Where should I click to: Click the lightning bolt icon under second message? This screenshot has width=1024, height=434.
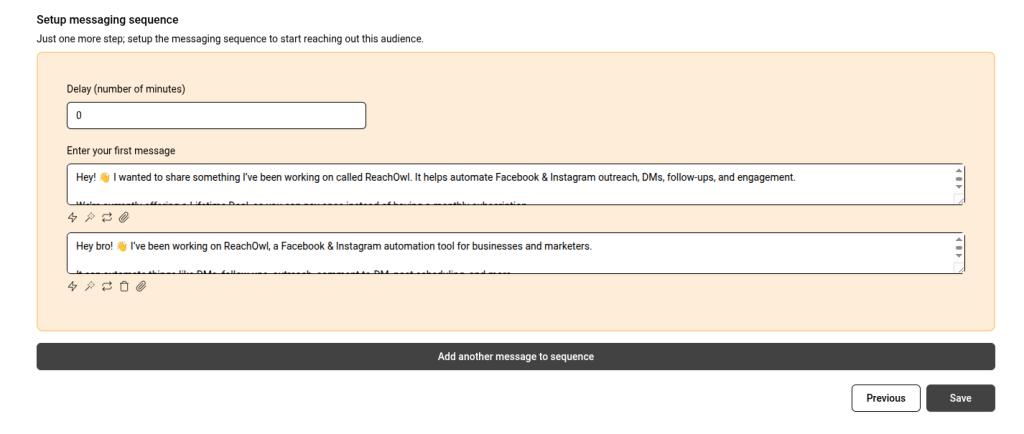pyautogui.click(x=72, y=286)
